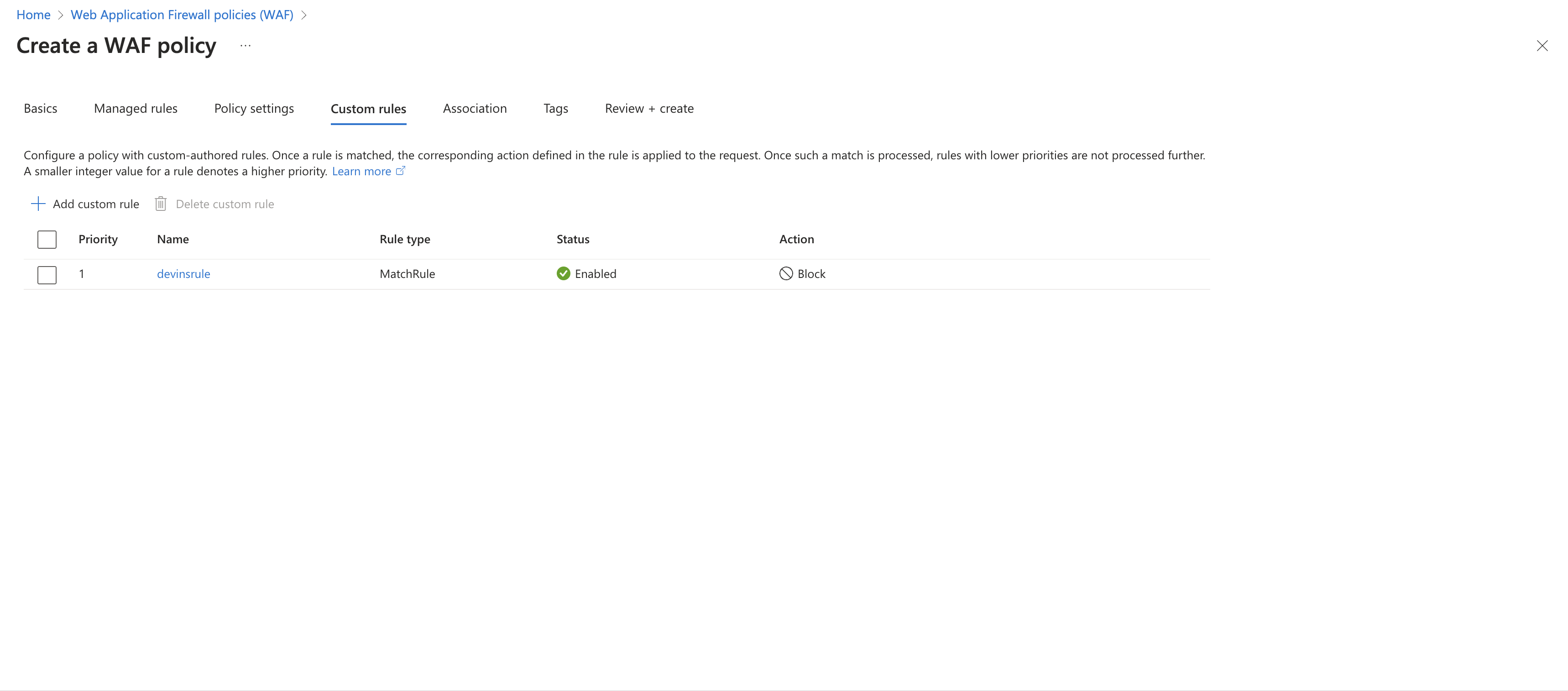The height and width of the screenshot is (691, 1568).
Task: Click the Learn more link
Action: (x=361, y=171)
